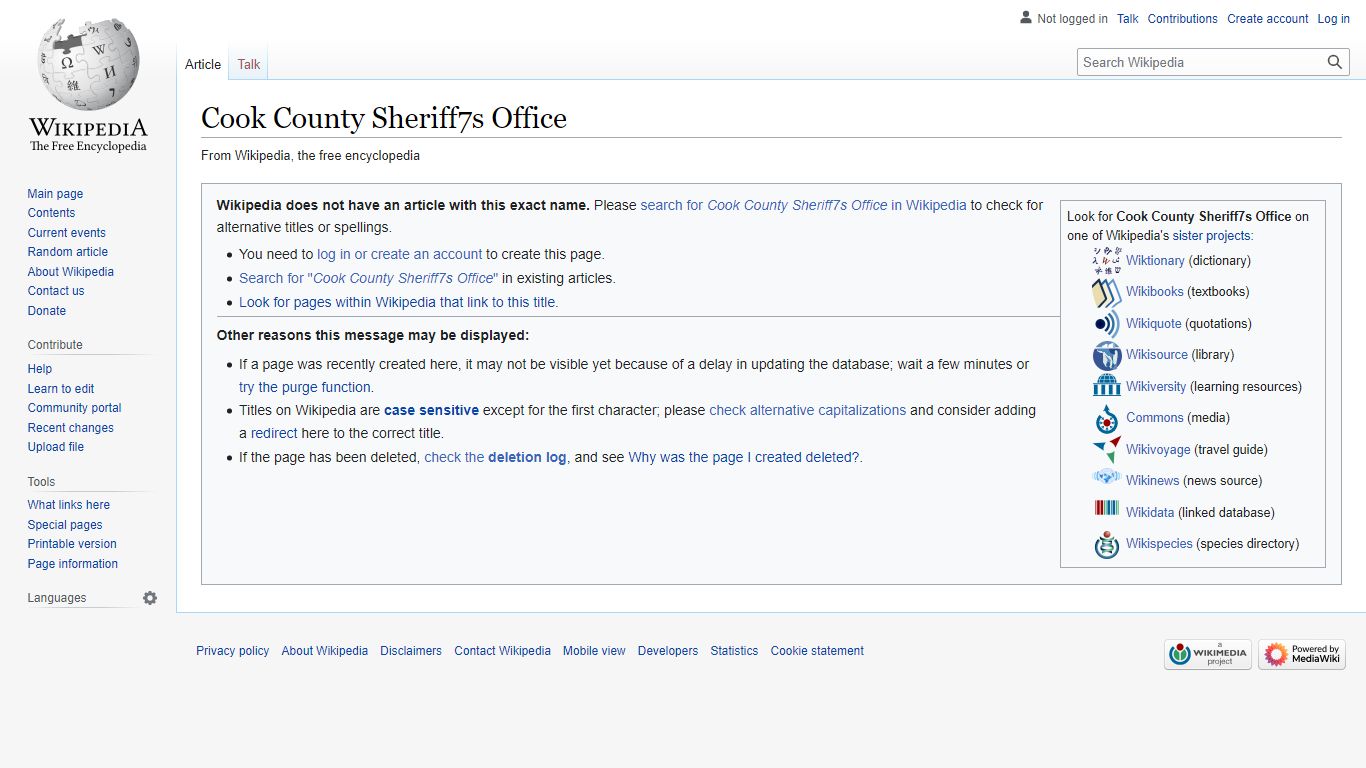The width and height of the screenshot is (1366, 768).
Task: Load a Random article
Action: [x=67, y=252]
